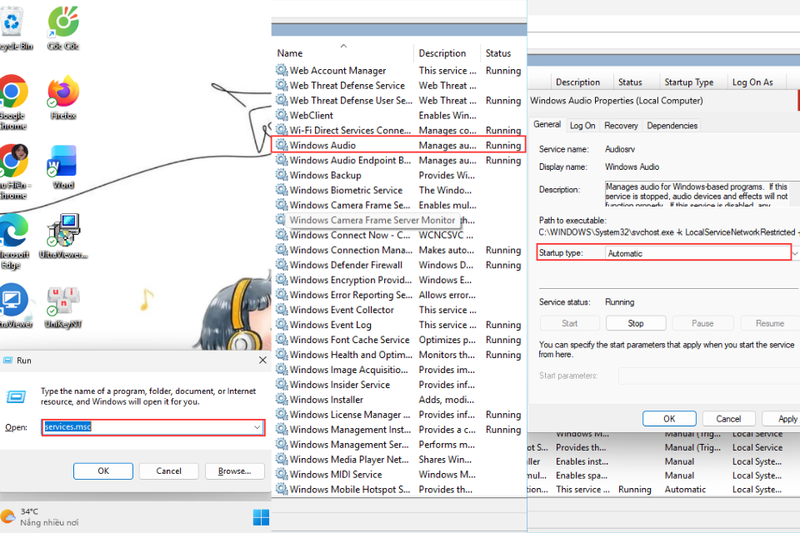This screenshot has height=533, width=800.
Task: Sort services list by Description column
Action: coord(446,53)
